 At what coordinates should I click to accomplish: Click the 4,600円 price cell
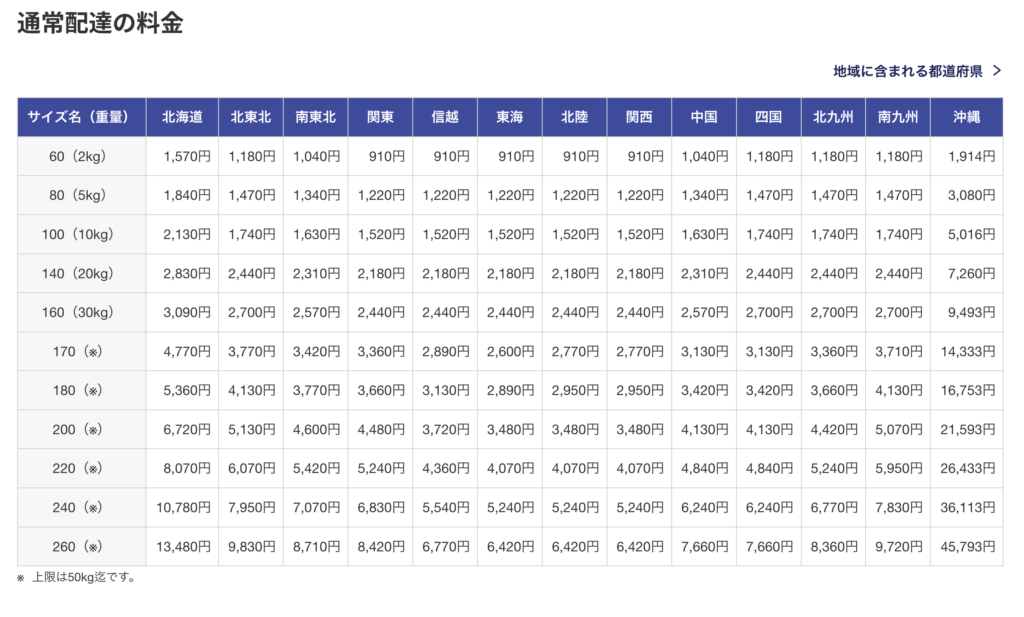[x=315, y=429]
